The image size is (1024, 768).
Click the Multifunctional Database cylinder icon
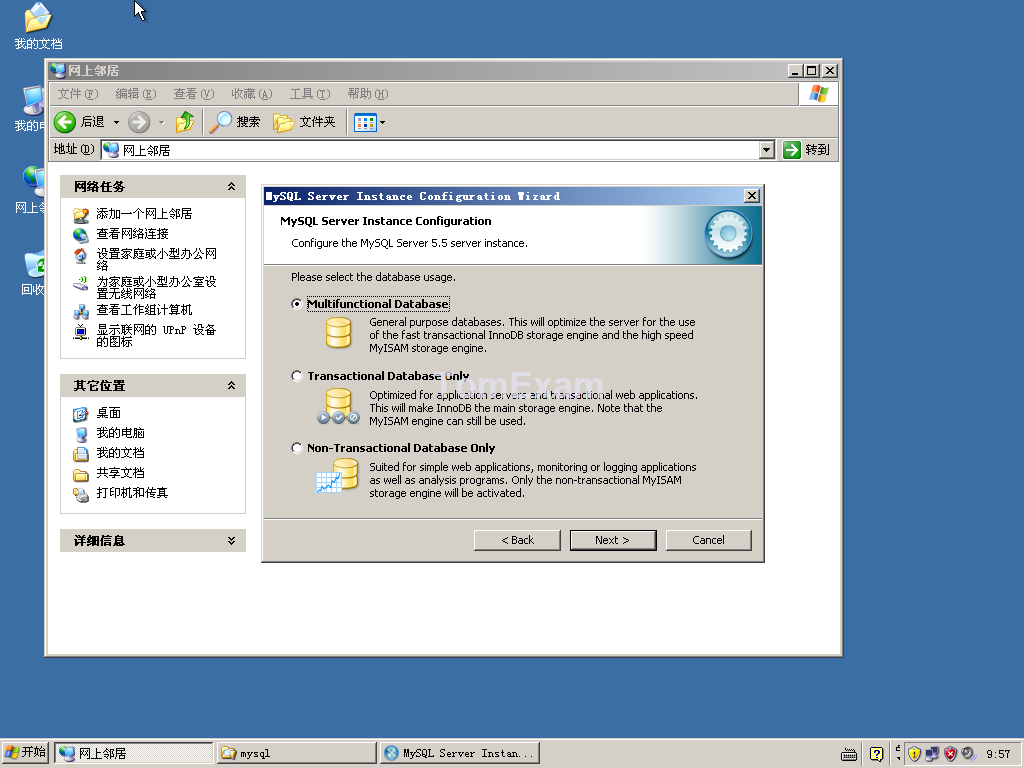click(338, 332)
